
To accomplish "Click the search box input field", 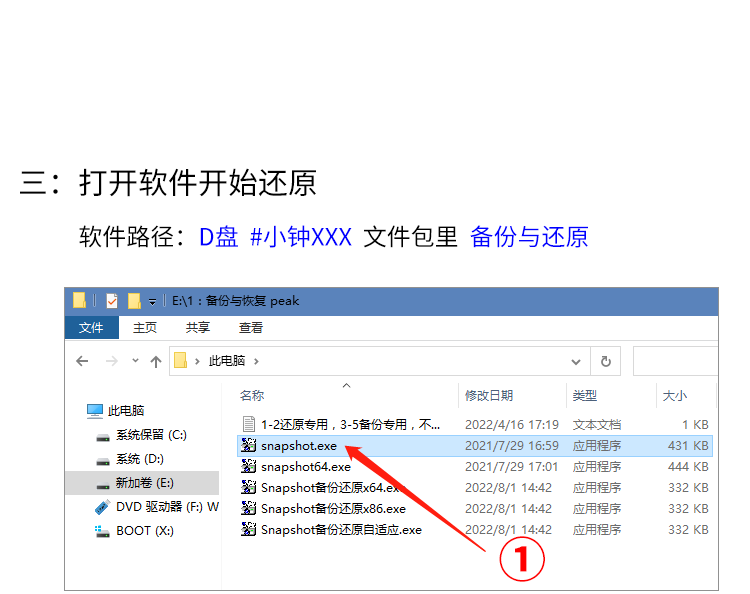I will click(675, 361).
